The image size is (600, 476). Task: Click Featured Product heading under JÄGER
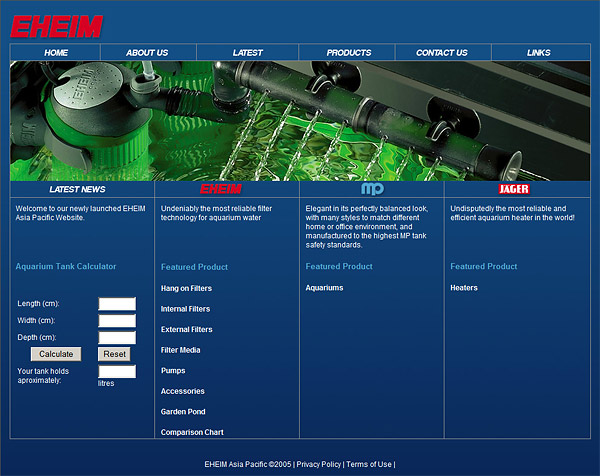484,266
